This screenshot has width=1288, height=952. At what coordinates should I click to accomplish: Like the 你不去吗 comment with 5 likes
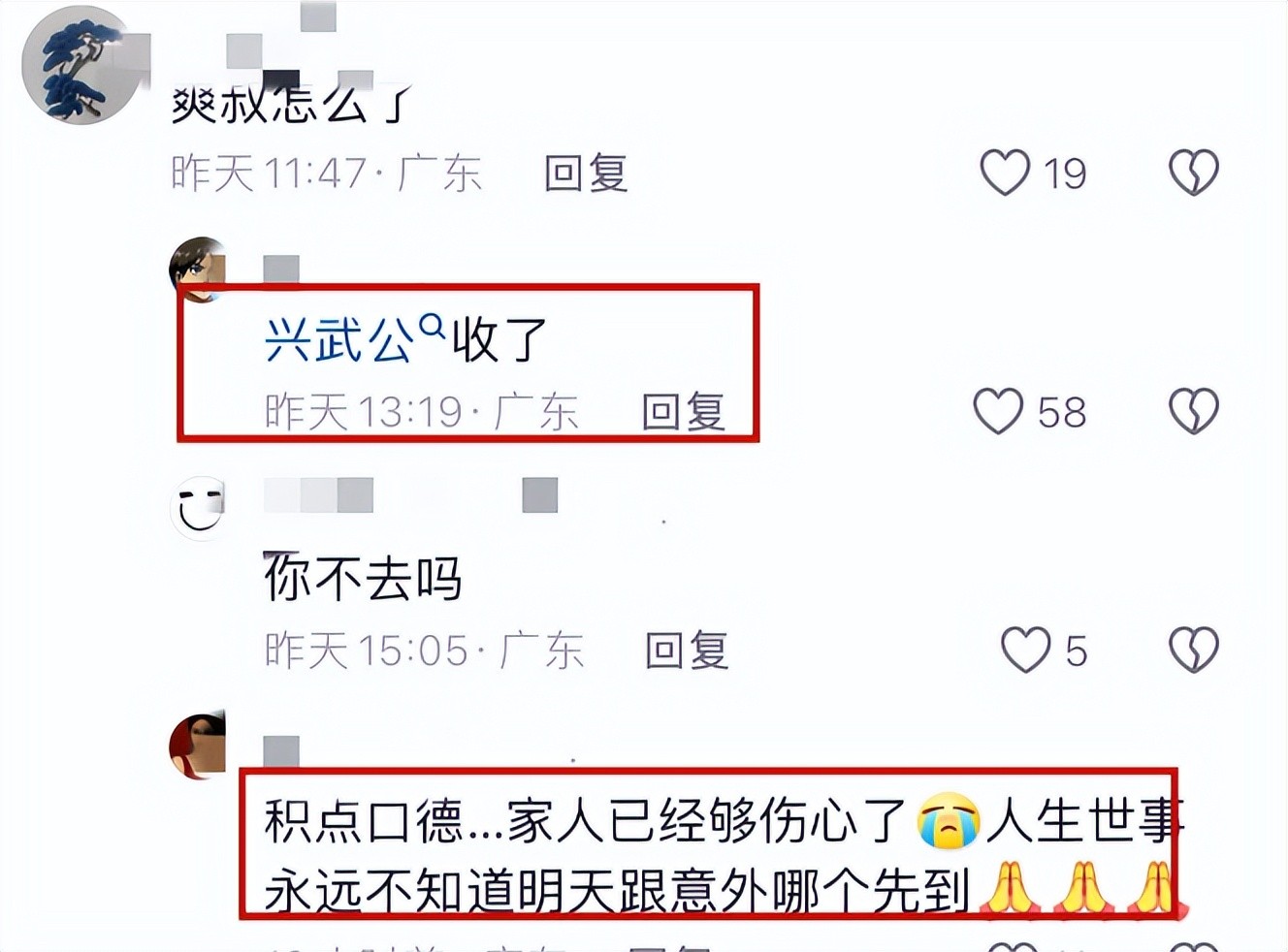pos(1025,650)
